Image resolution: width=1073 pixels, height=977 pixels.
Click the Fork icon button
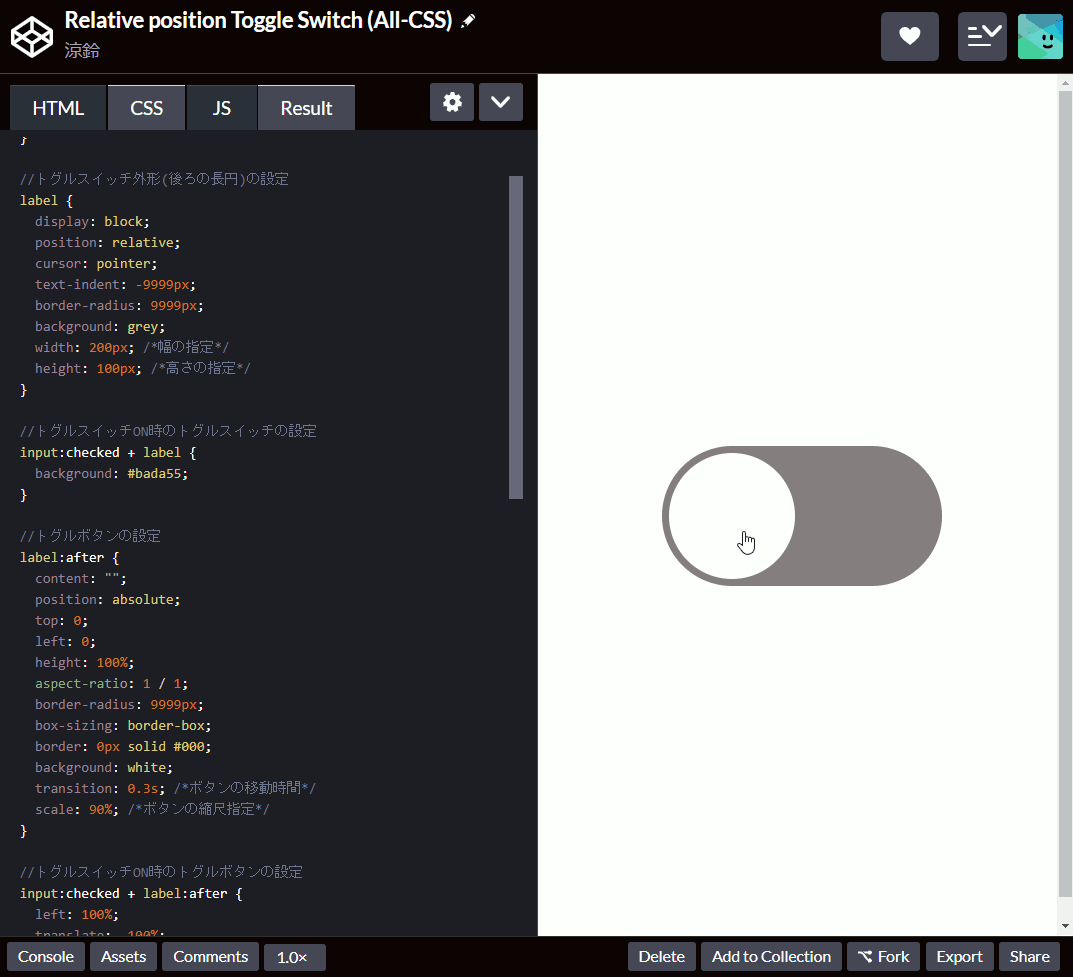click(x=883, y=956)
